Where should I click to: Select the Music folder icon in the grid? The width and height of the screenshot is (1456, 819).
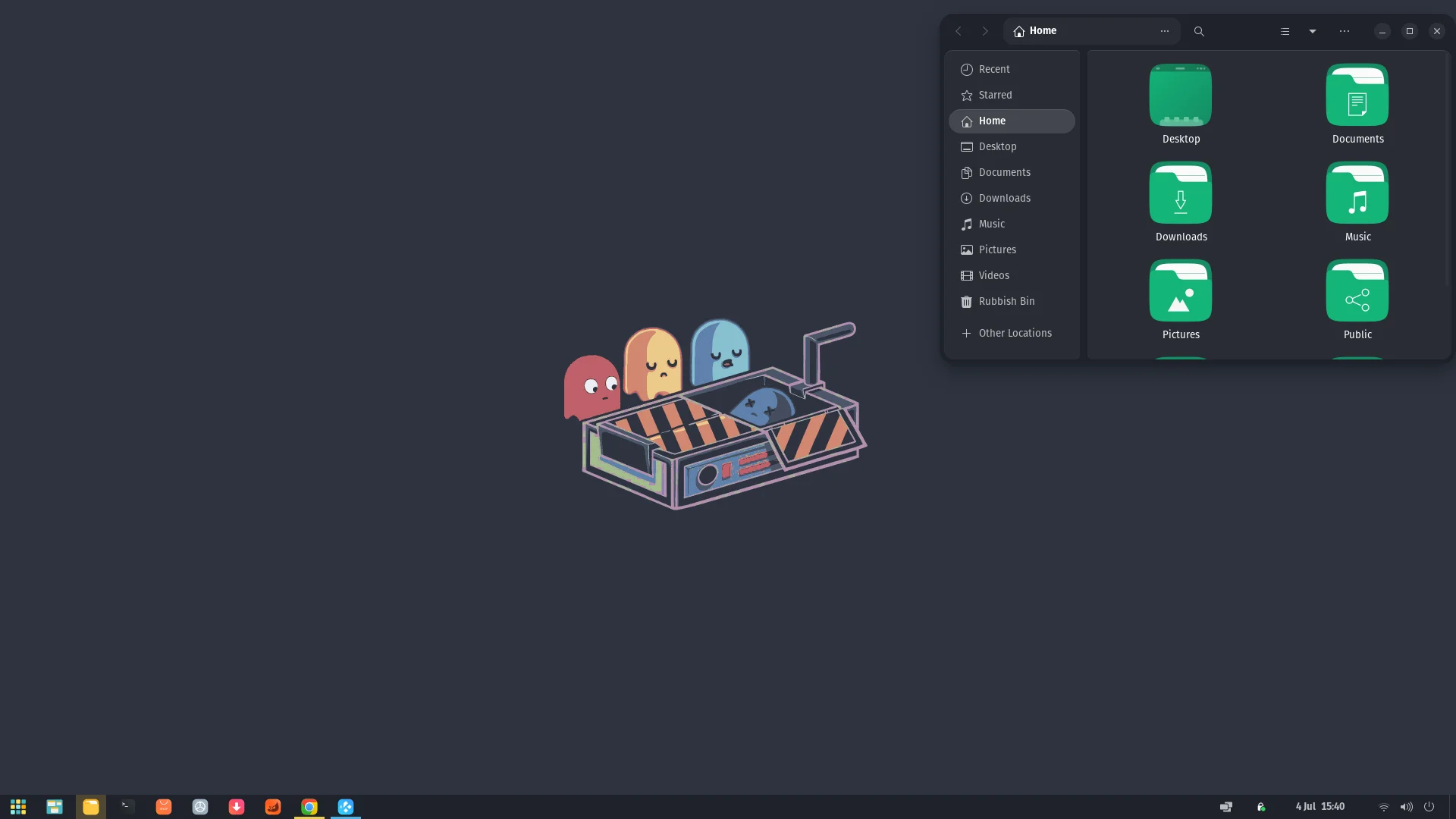tap(1357, 193)
